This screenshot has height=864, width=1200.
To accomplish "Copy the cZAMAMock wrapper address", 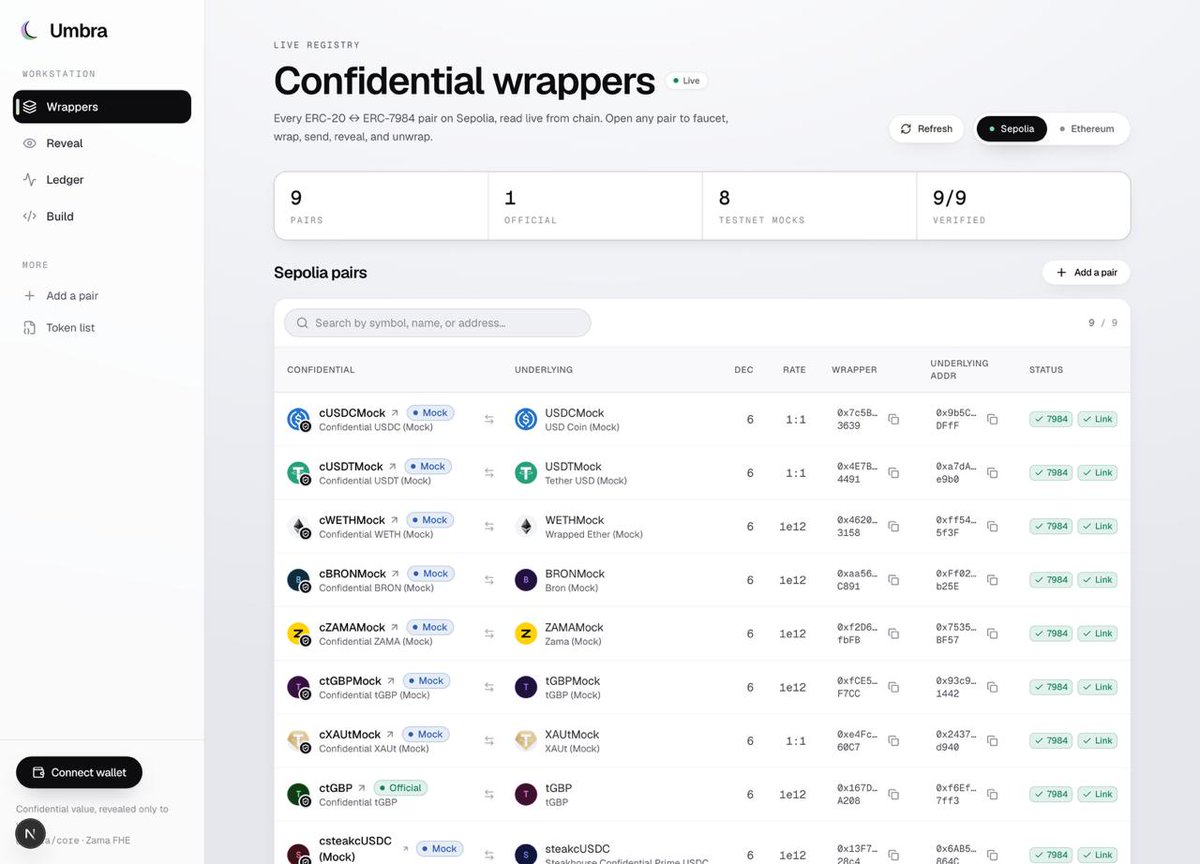I will pyautogui.click(x=894, y=634).
